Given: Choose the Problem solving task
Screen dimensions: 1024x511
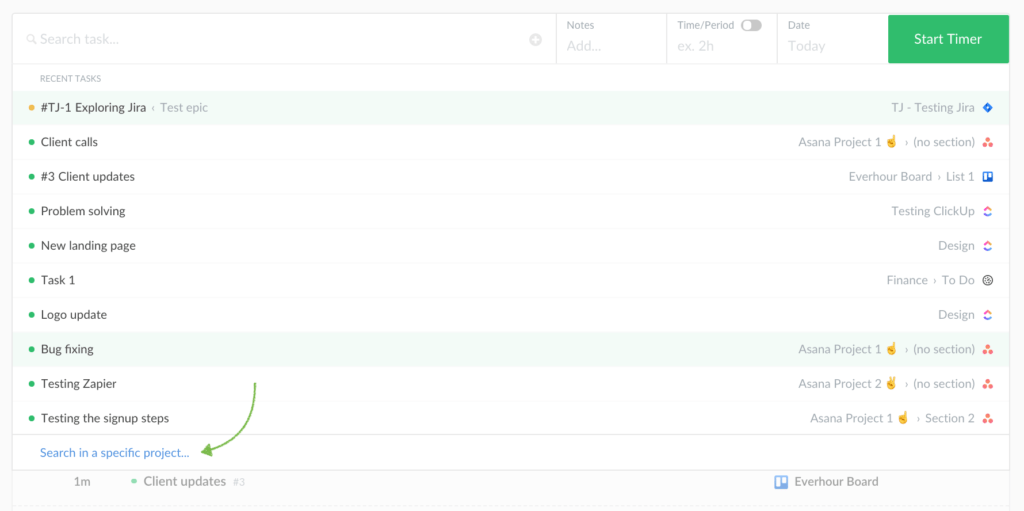Looking at the screenshot, I should (x=83, y=211).
